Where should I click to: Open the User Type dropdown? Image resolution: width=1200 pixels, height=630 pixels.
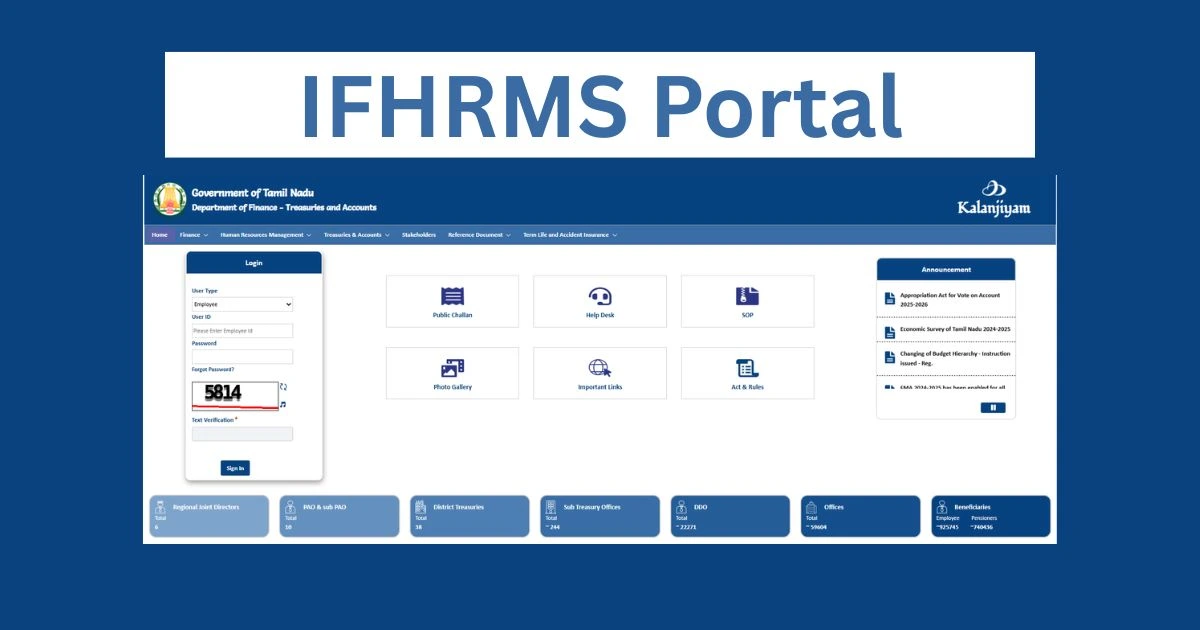[242, 304]
